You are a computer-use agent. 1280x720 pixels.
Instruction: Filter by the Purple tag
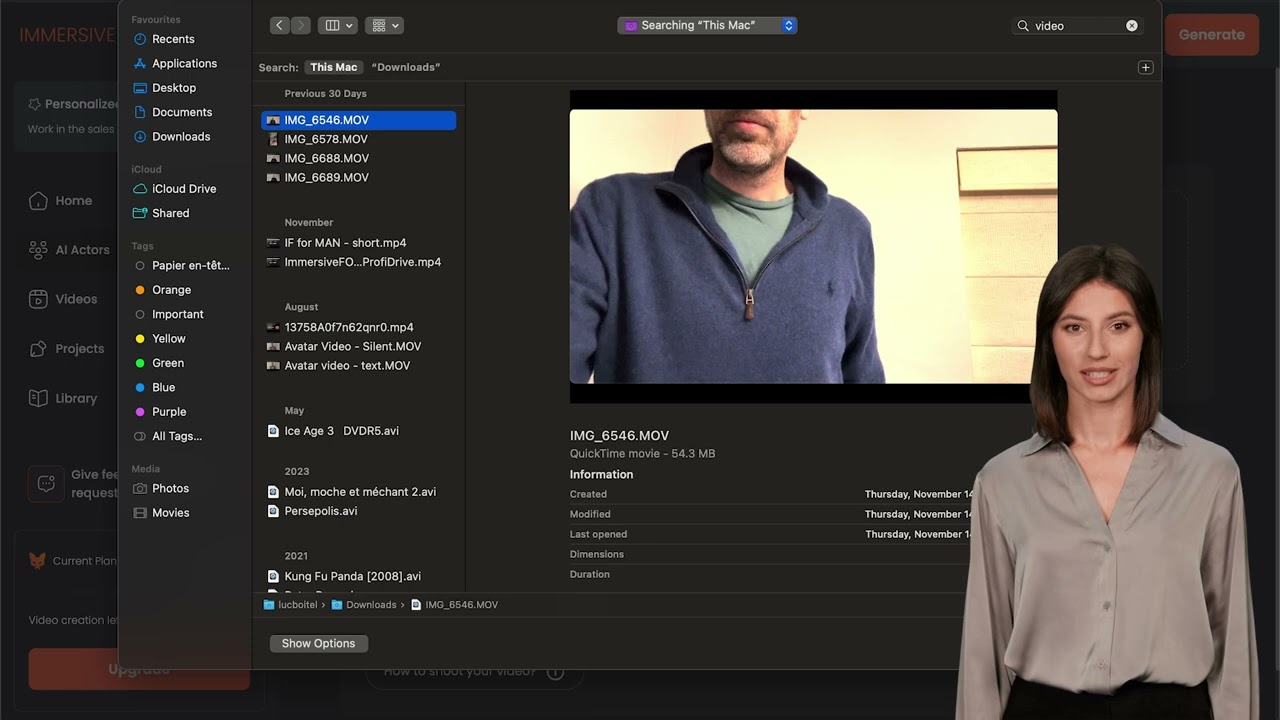pyautogui.click(x=160, y=411)
